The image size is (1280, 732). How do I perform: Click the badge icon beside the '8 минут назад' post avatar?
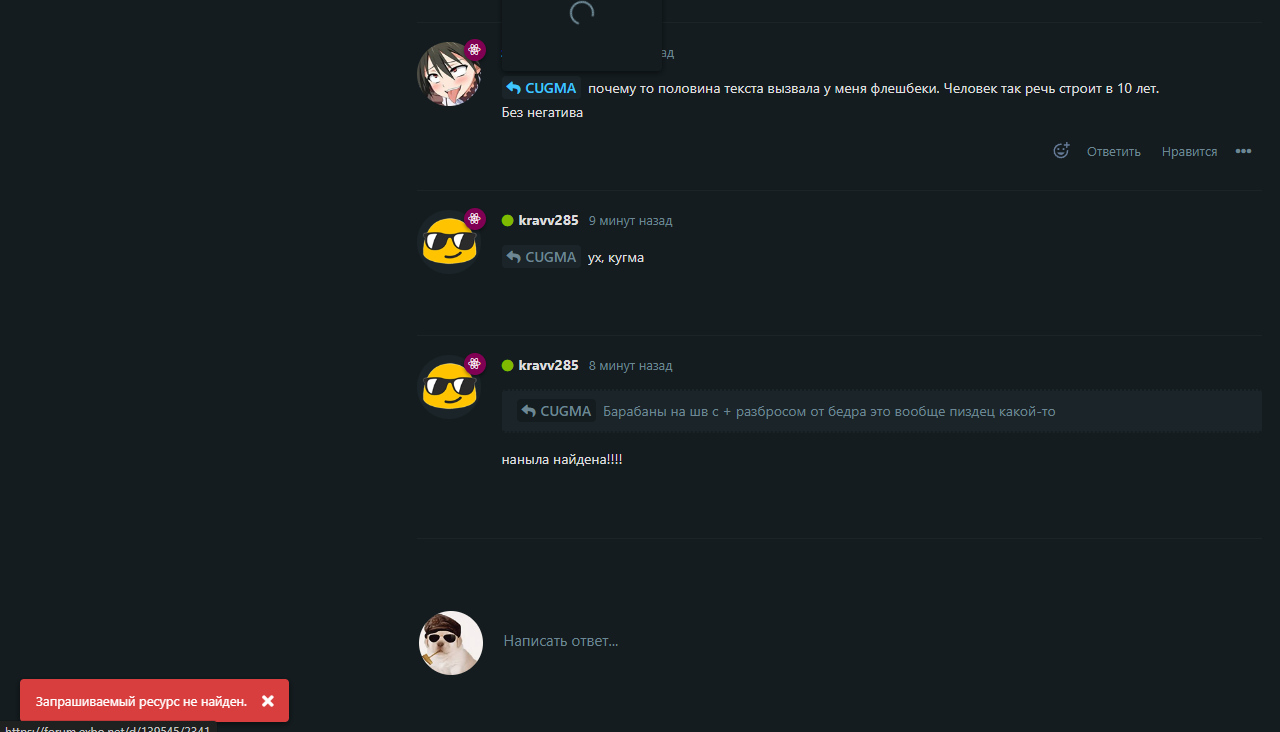click(x=475, y=363)
